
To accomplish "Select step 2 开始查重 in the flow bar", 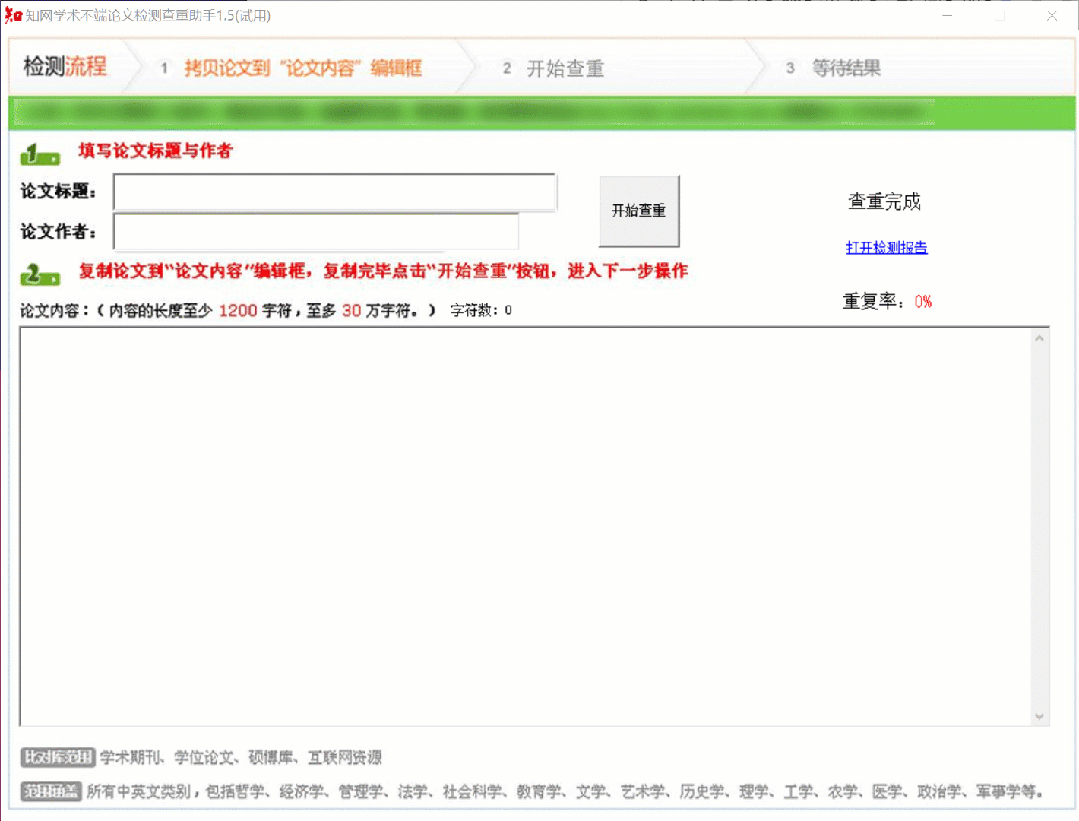I will [x=564, y=69].
